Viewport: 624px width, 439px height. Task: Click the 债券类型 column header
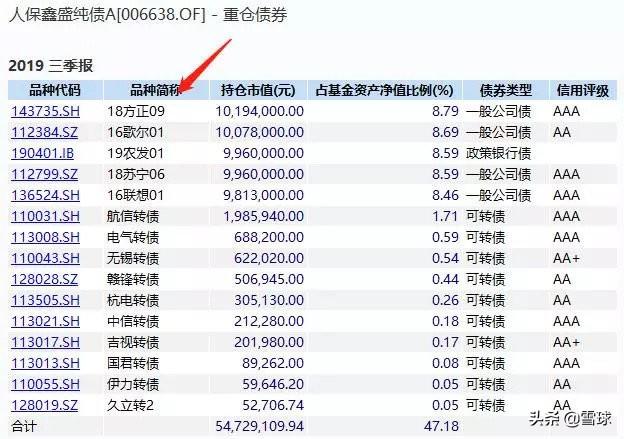coord(506,90)
